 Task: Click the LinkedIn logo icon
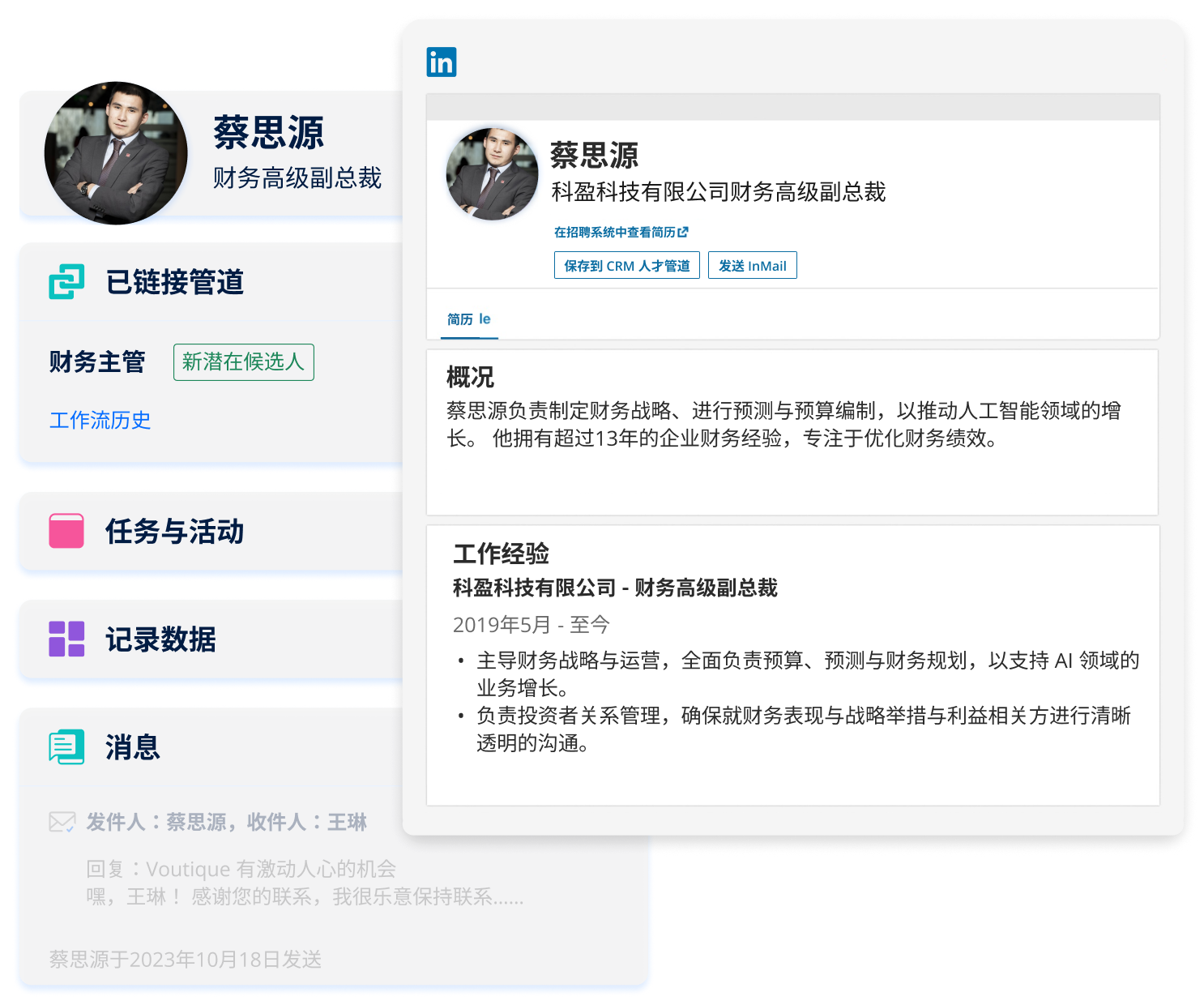click(x=442, y=62)
